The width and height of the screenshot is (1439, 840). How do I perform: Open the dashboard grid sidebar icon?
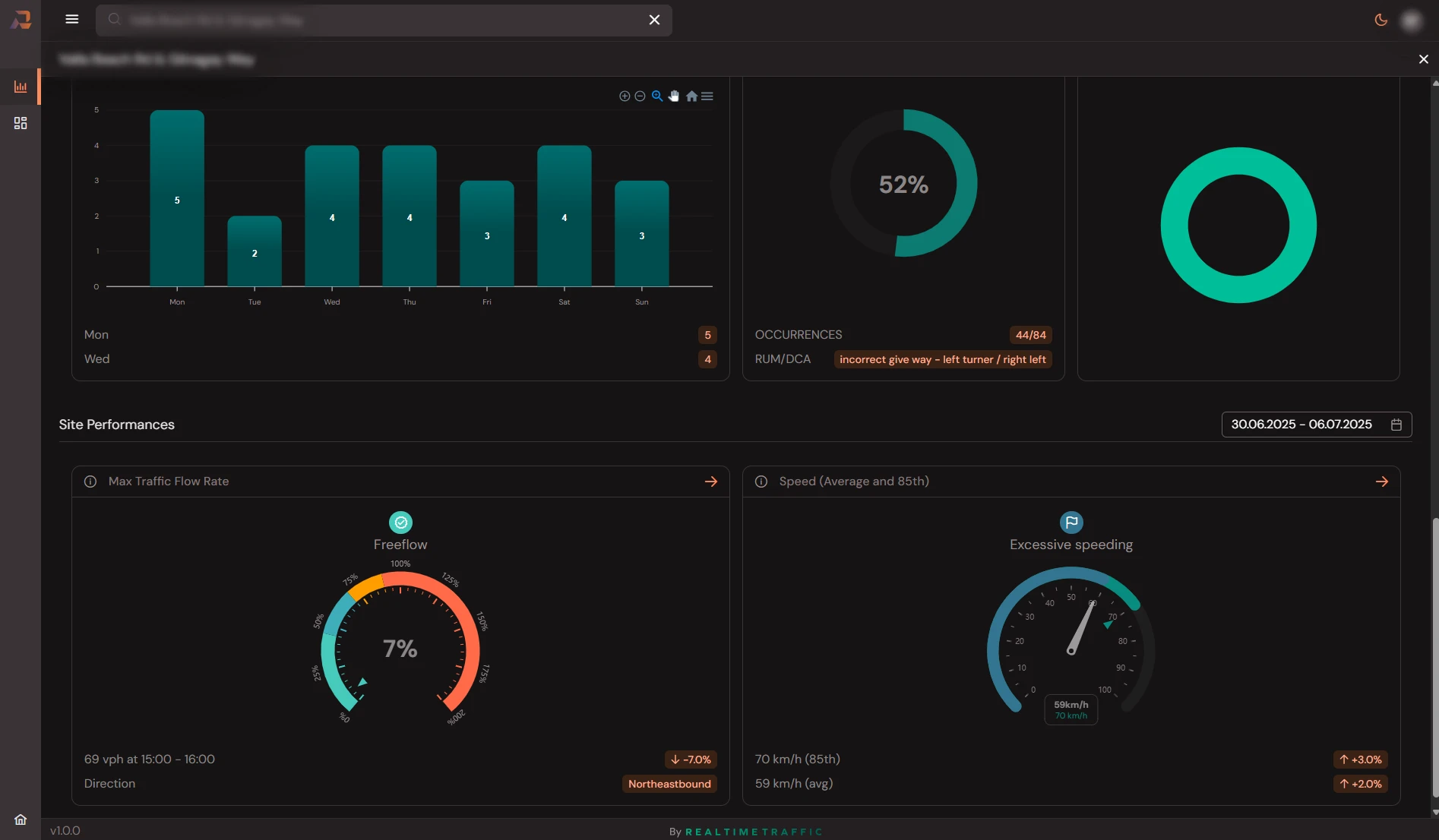coord(21,123)
